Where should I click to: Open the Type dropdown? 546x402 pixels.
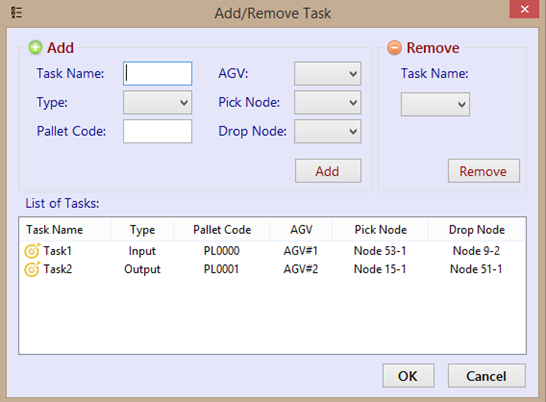(157, 102)
